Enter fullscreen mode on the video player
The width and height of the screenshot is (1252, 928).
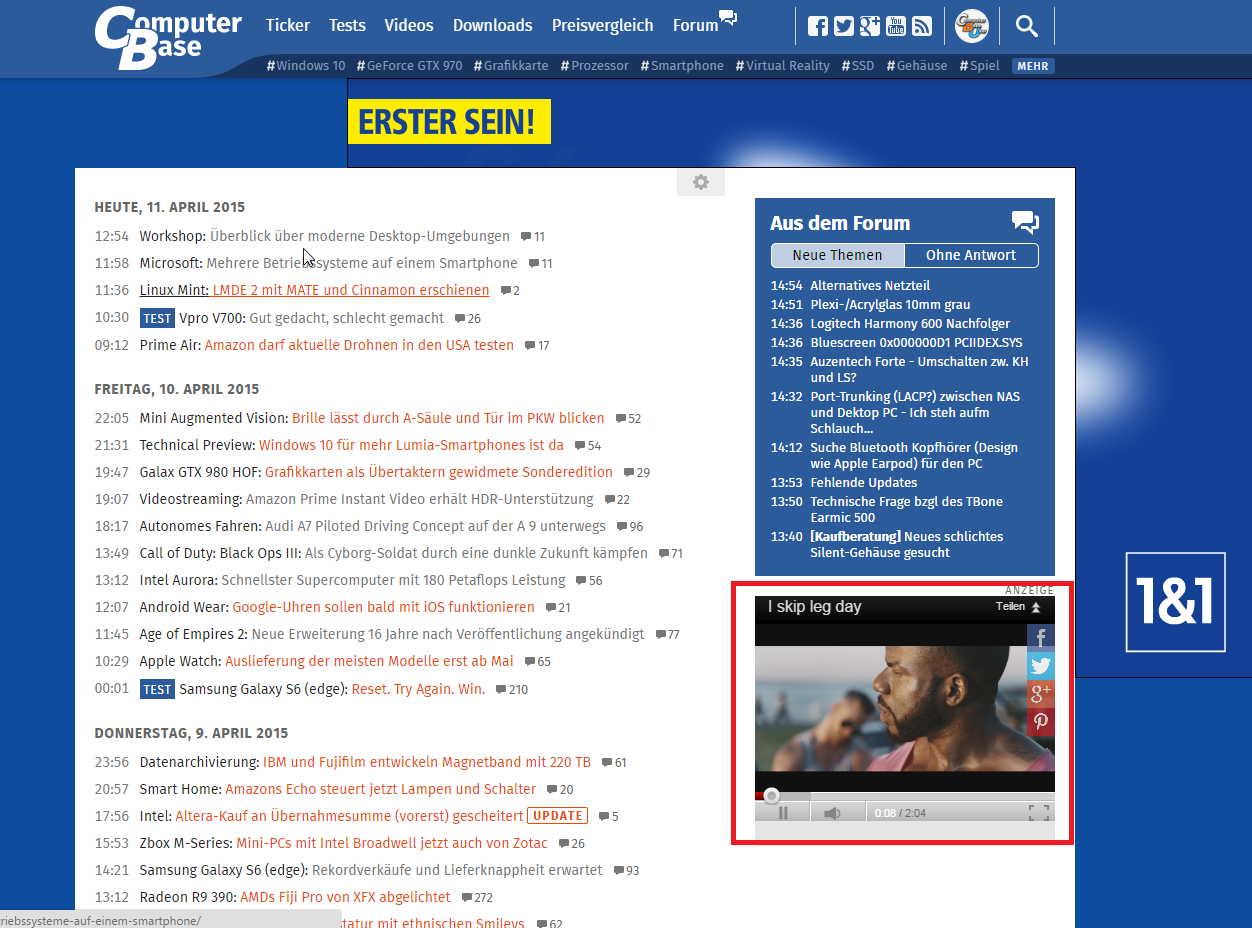tap(1039, 813)
